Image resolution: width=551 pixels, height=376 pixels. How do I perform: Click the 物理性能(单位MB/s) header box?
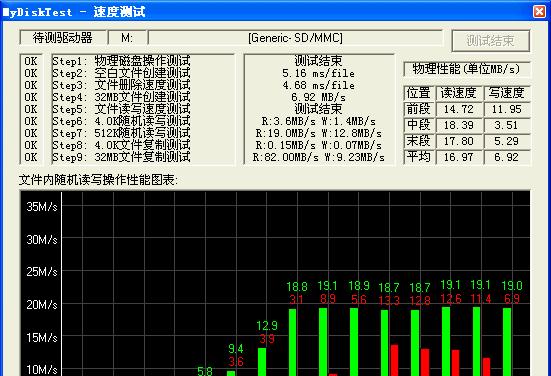(x=466, y=69)
